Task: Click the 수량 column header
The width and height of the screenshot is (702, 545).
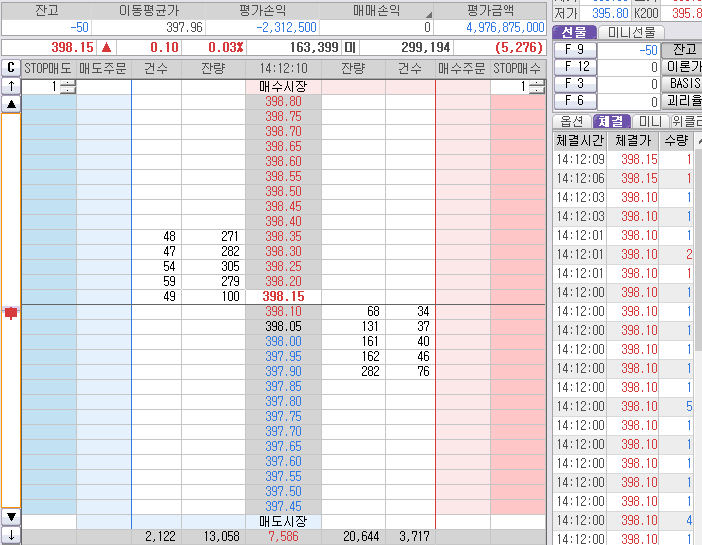Action: 676,141
